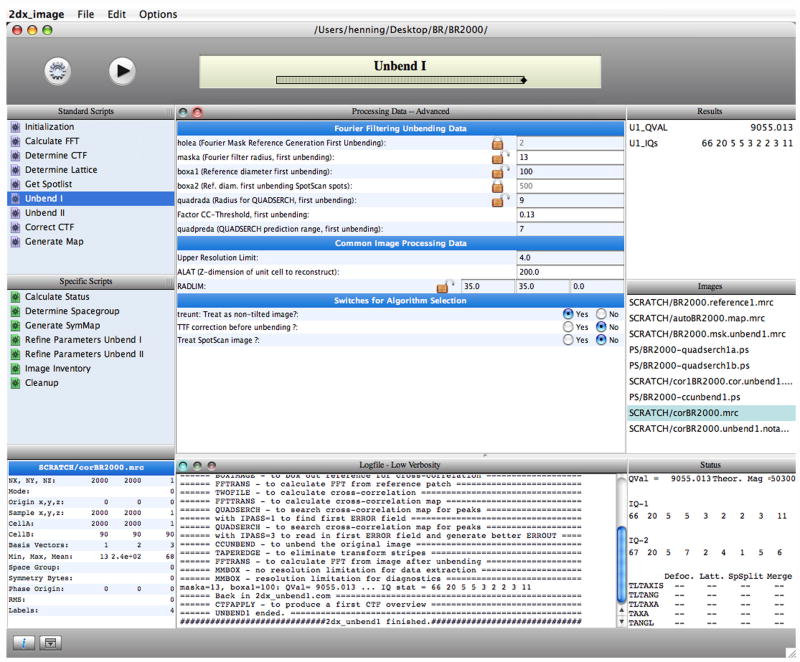Choose No for treunt non-tilted image

[600, 313]
